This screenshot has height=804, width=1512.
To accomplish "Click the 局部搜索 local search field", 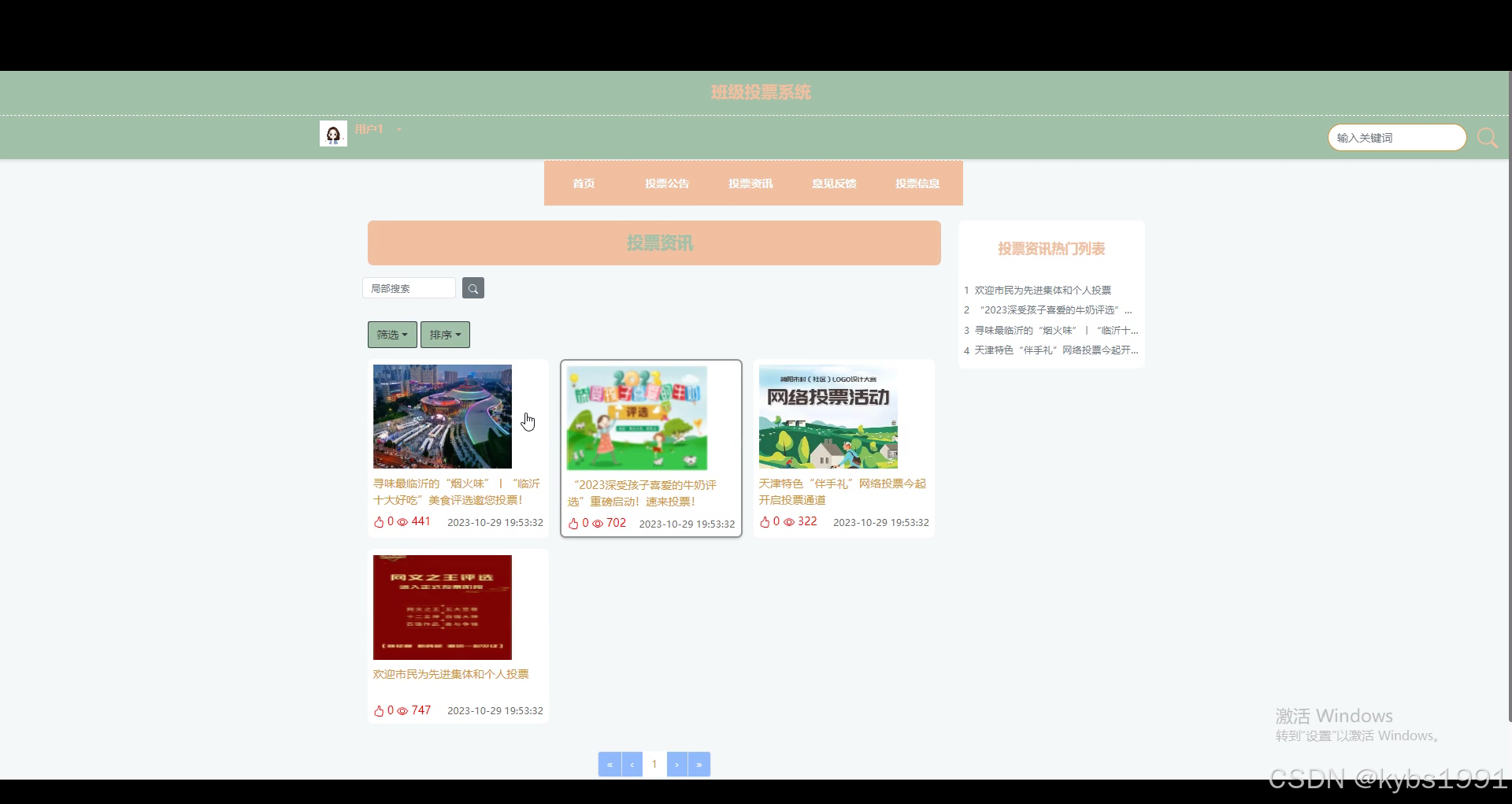I will click(x=409, y=288).
